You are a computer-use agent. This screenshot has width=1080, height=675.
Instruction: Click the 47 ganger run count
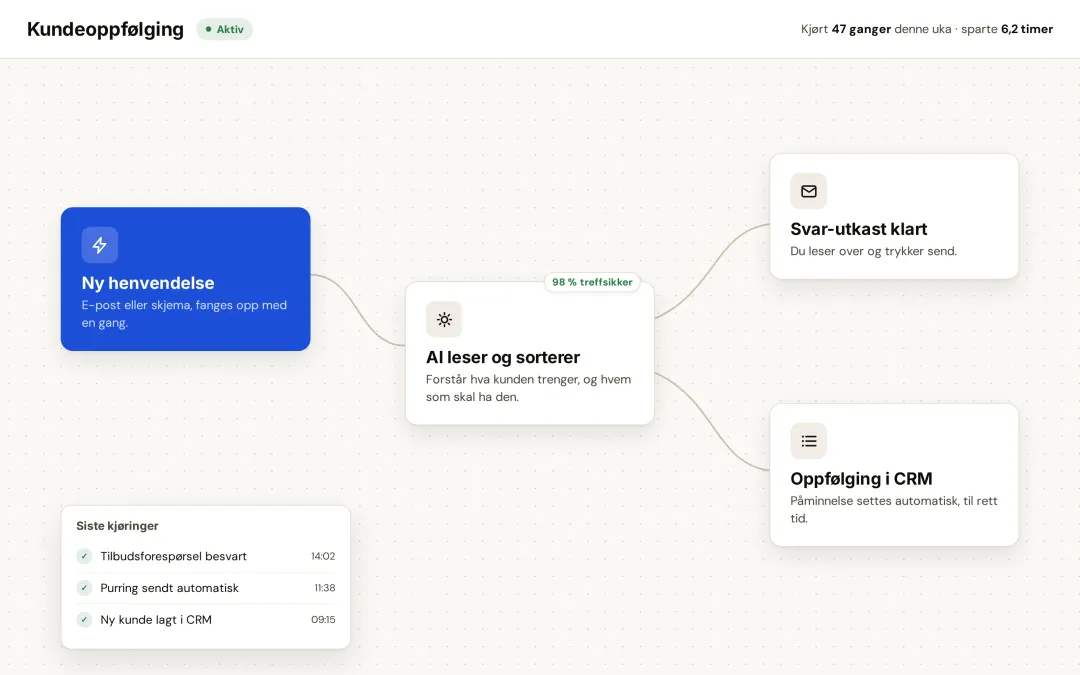pyautogui.click(x=861, y=29)
